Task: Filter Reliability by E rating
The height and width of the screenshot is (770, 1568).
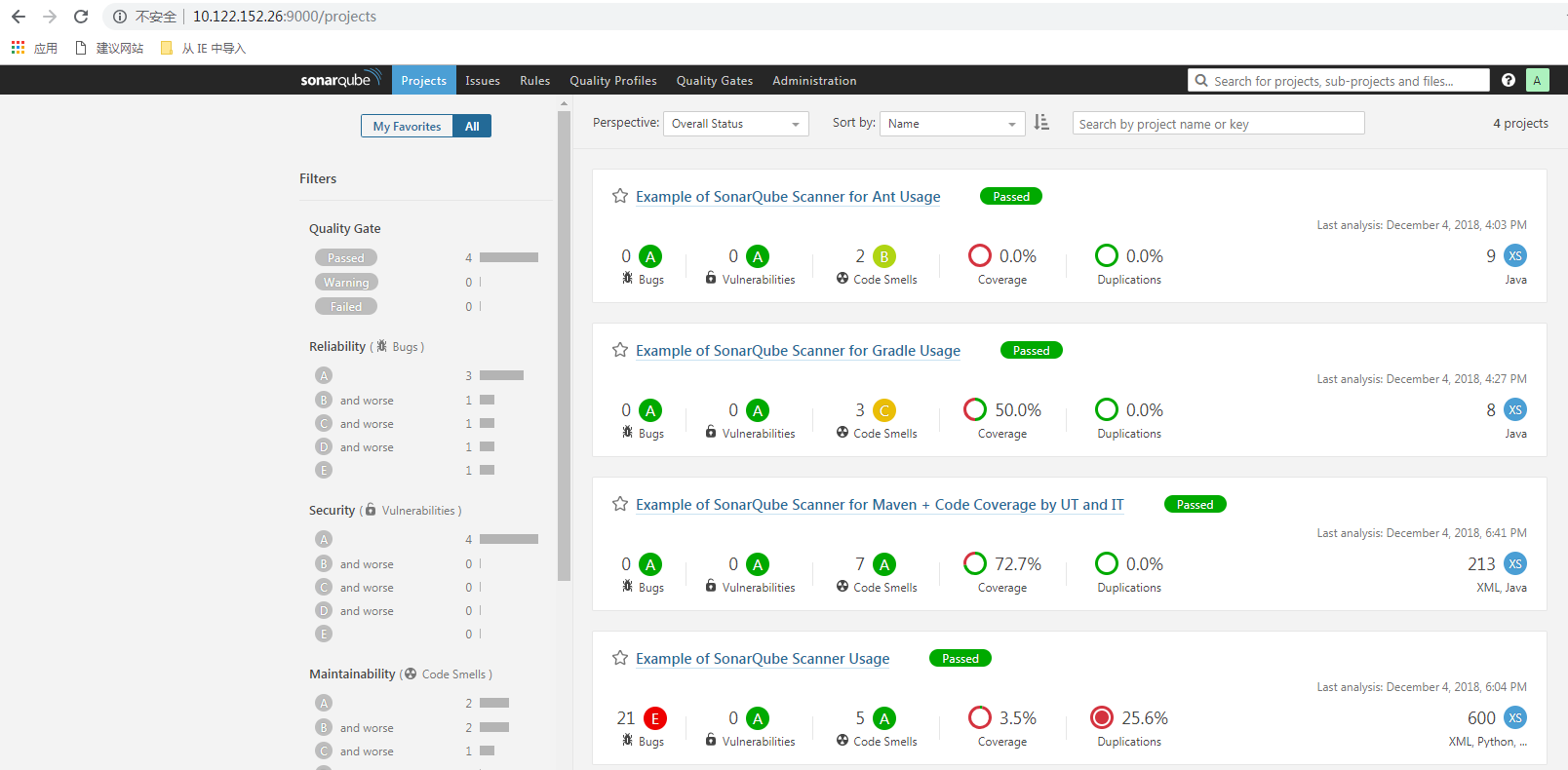Action: click(324, 470)
